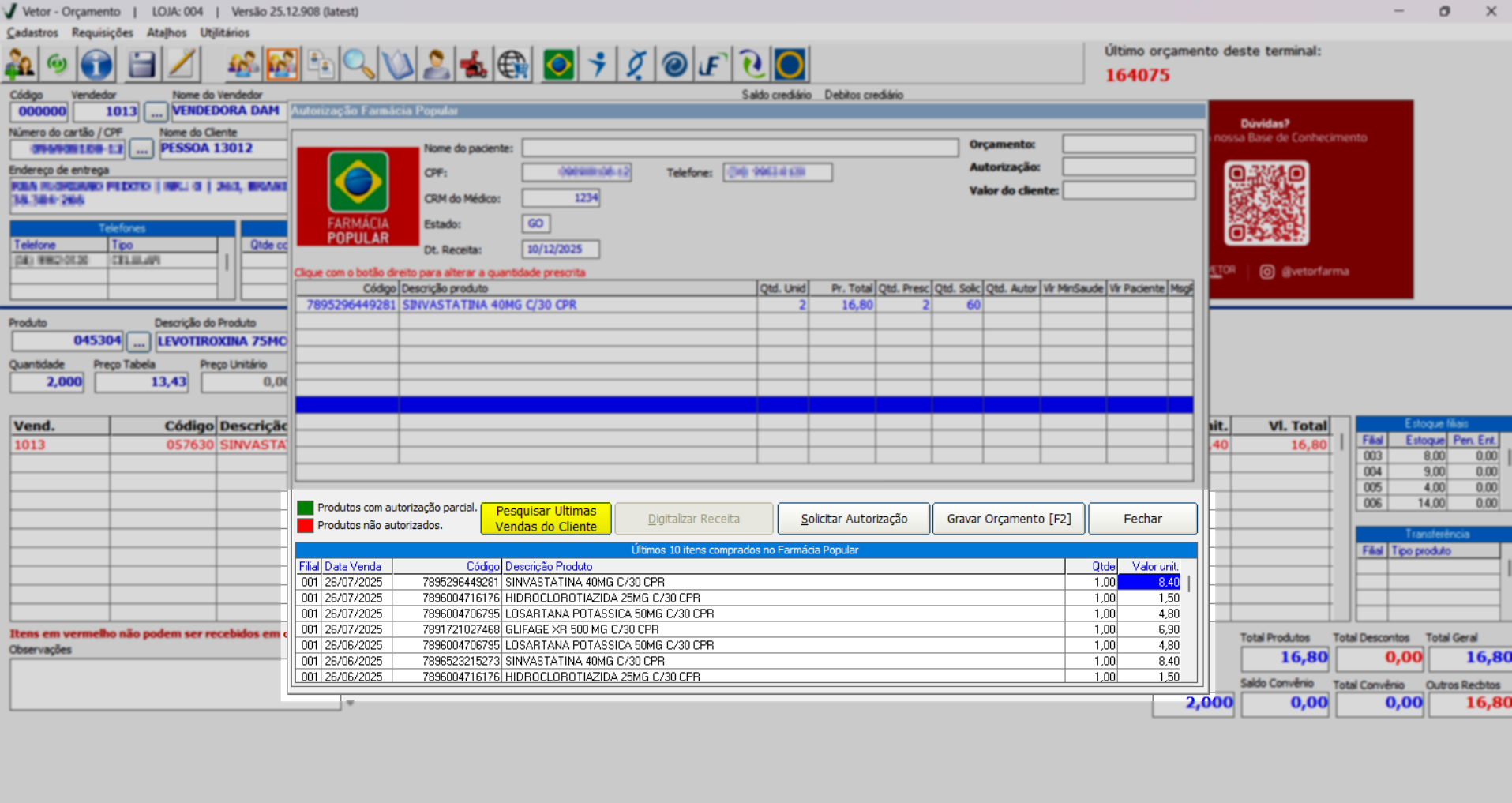Click the magnifying glass search icon
The height and width of the screenshot is (803, 1512).
[x=358, y=65]
